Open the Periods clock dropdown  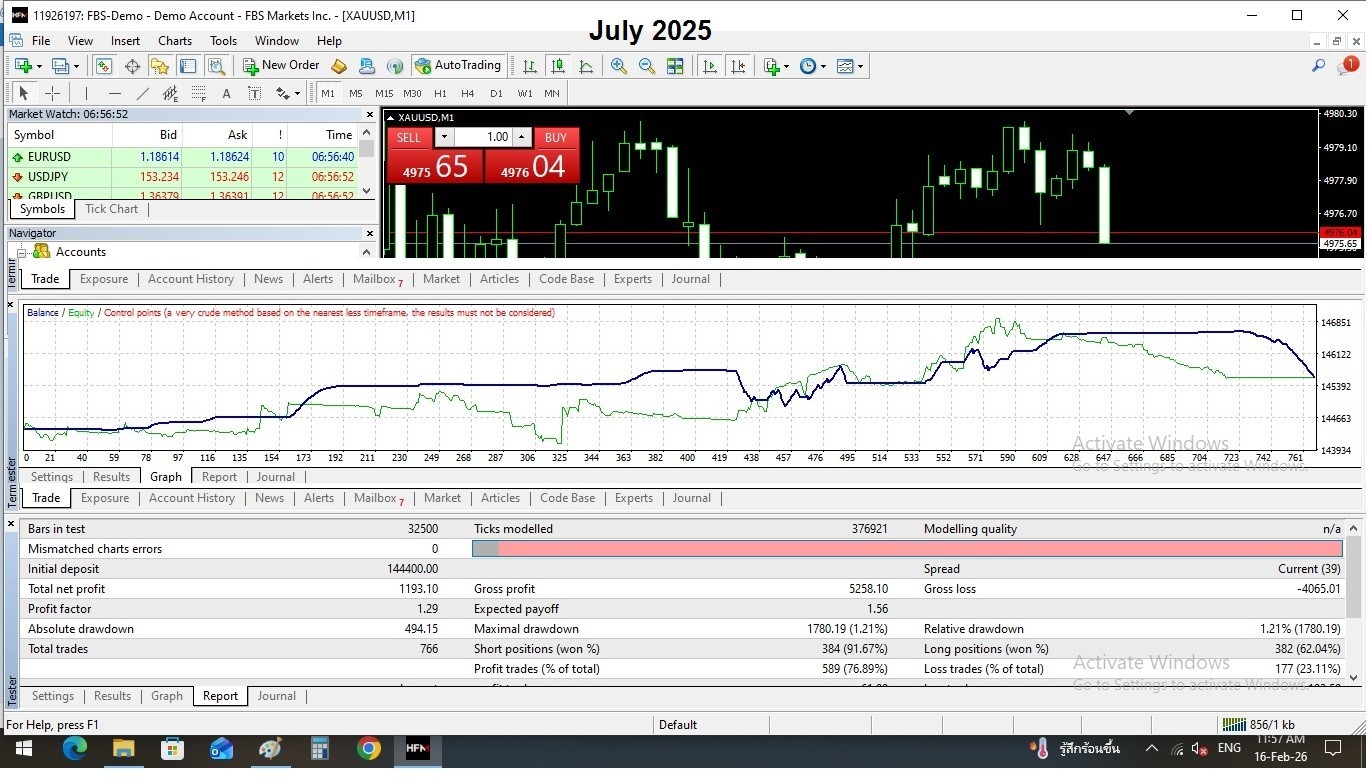(x=813, y=66)
